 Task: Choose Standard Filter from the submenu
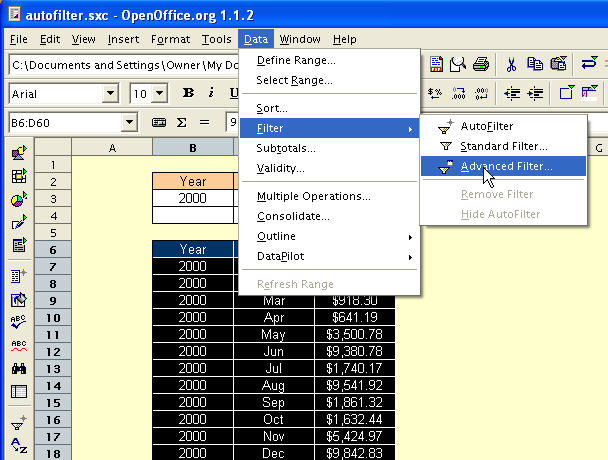click(503, 146)
